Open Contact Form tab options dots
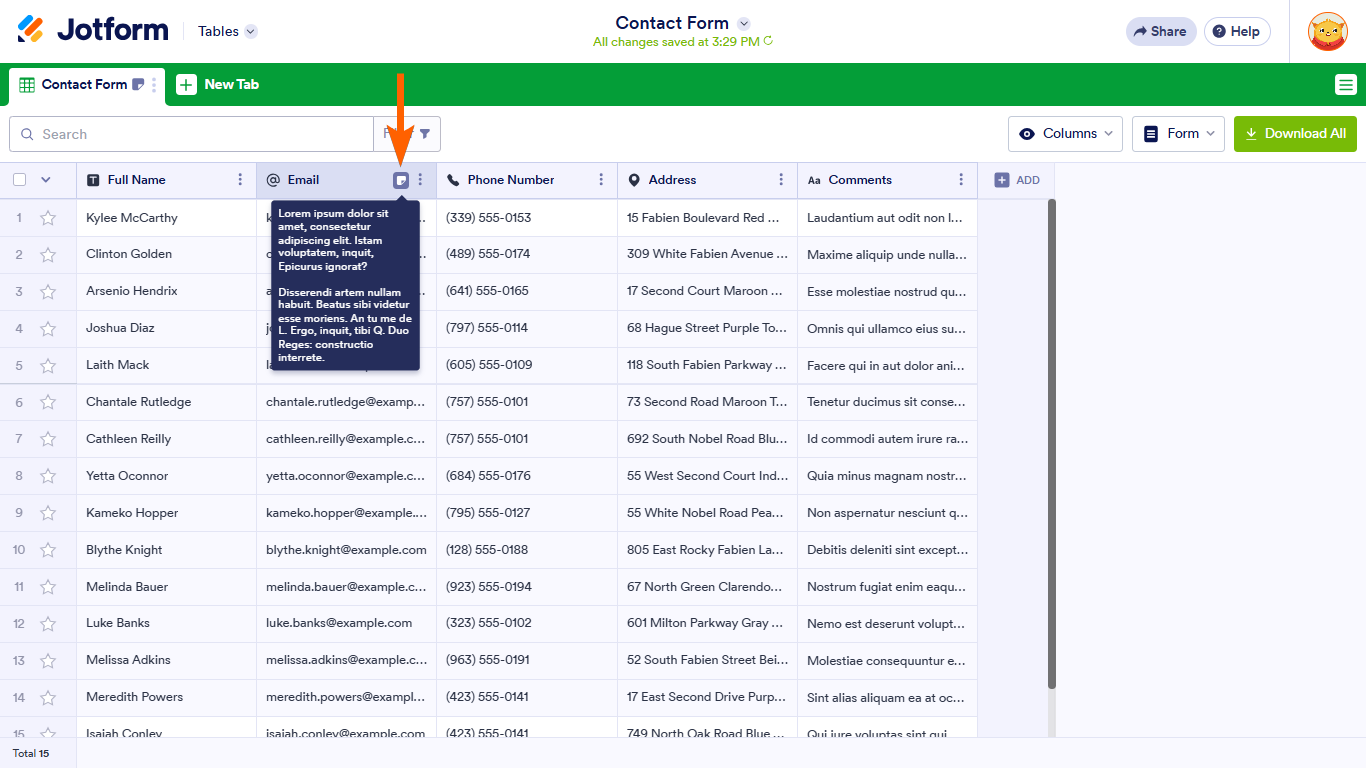The image size is (1366, 768). pyautogui.click(x=154, y=85)
